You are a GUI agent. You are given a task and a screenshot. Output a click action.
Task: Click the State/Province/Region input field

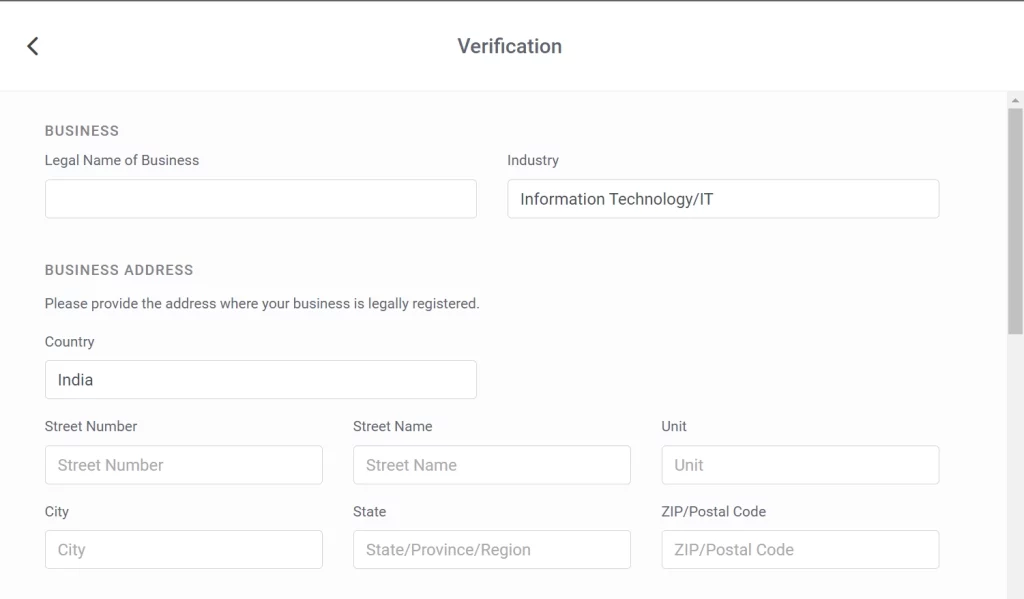tap(492, 549)
